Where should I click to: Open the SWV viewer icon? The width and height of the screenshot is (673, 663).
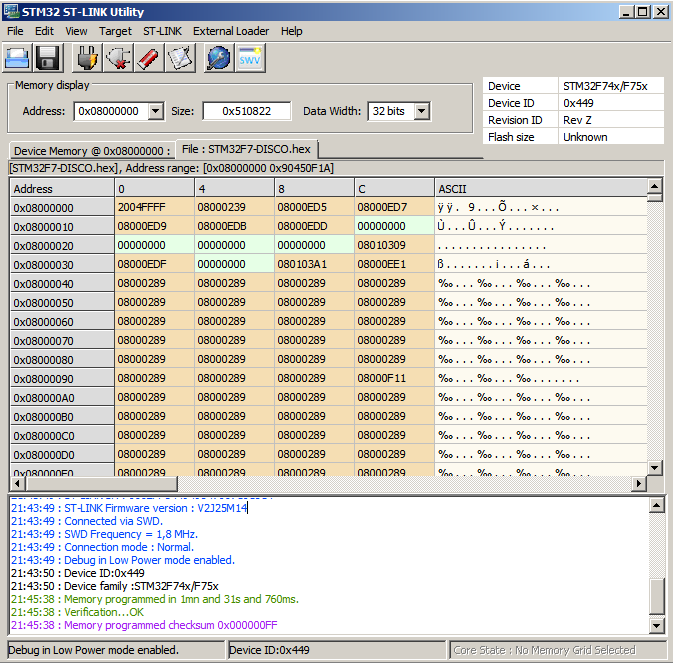point(249,58)
